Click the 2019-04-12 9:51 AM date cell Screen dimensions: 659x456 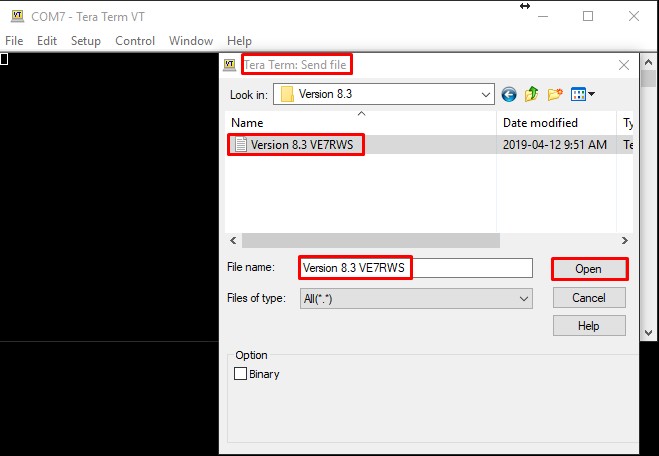click(x=555, y=145)
